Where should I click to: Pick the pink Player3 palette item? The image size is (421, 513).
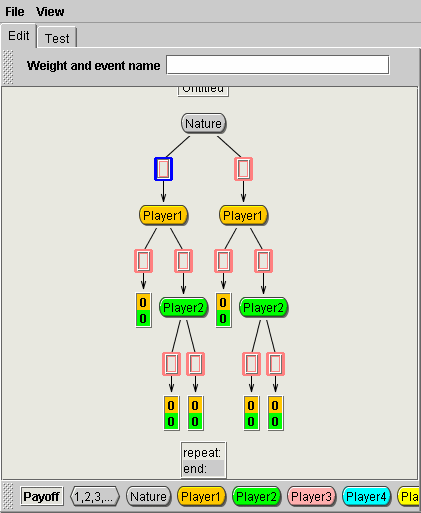tap(311, 496)
